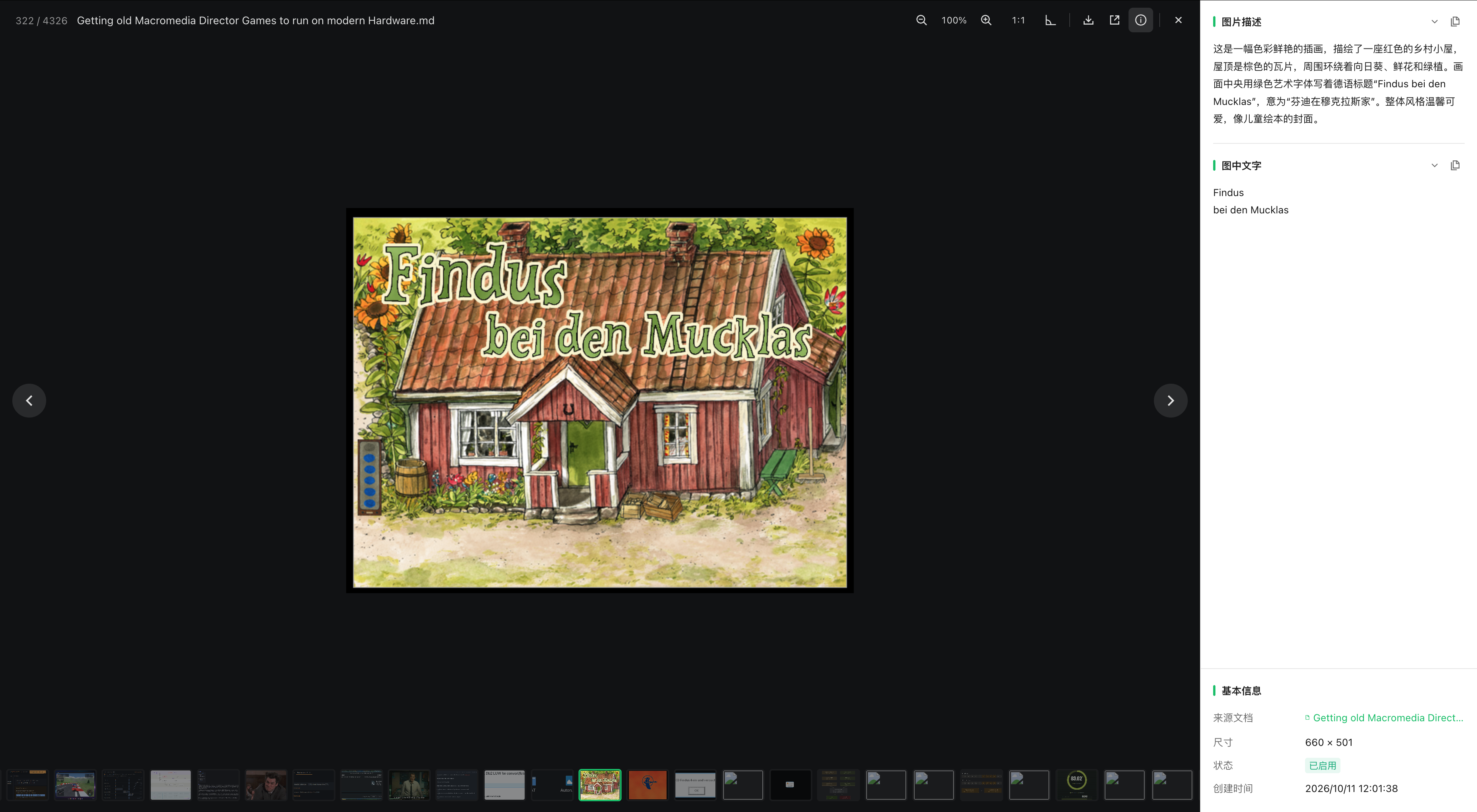1477x812 pixels.
Task: Go to the previous image
Action: click(x=29, y=401)
